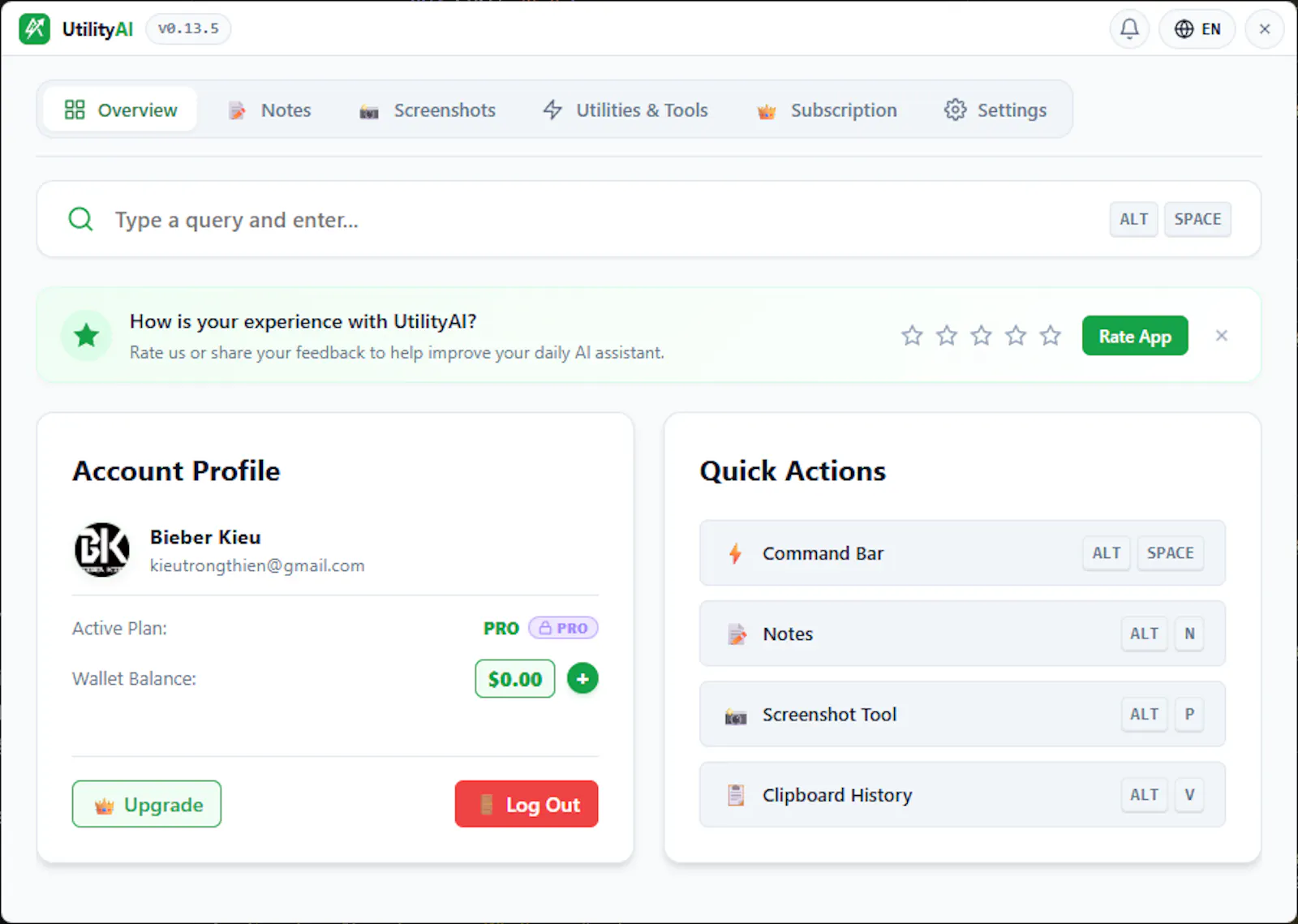Screen dimensions: 1298x924
Task: Rate four stars in feedback banner
Action: pyautogui.click(x=1016, y=335)
